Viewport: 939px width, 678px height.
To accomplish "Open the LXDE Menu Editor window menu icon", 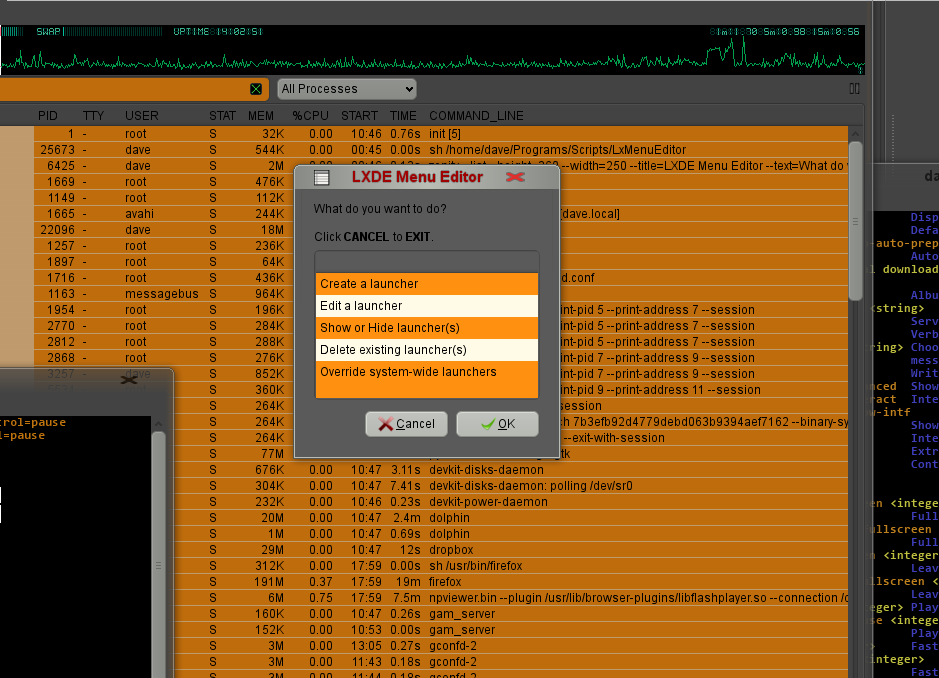I will pos(322,177).
